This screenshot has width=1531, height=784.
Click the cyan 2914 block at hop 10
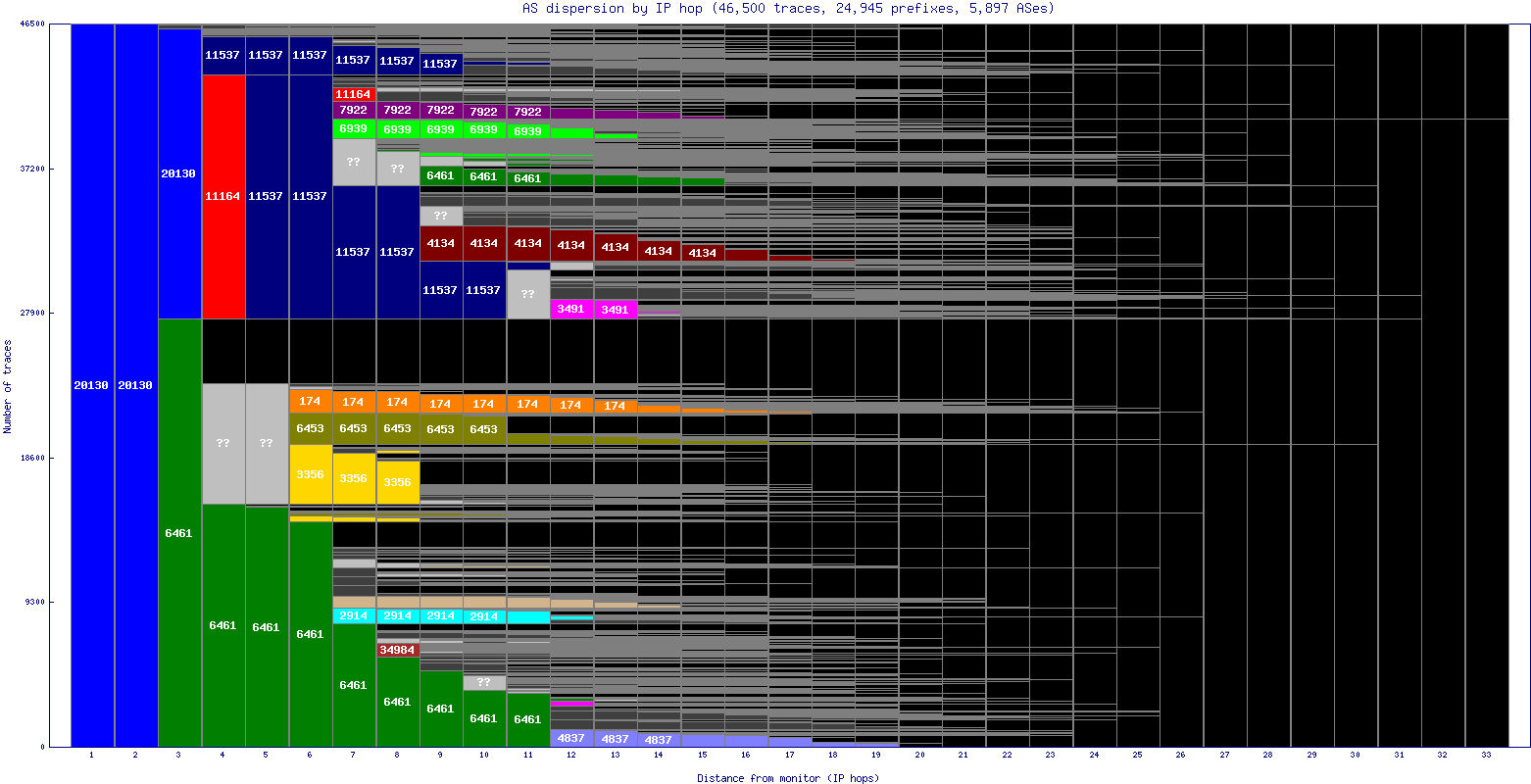[x=484, y=616]
